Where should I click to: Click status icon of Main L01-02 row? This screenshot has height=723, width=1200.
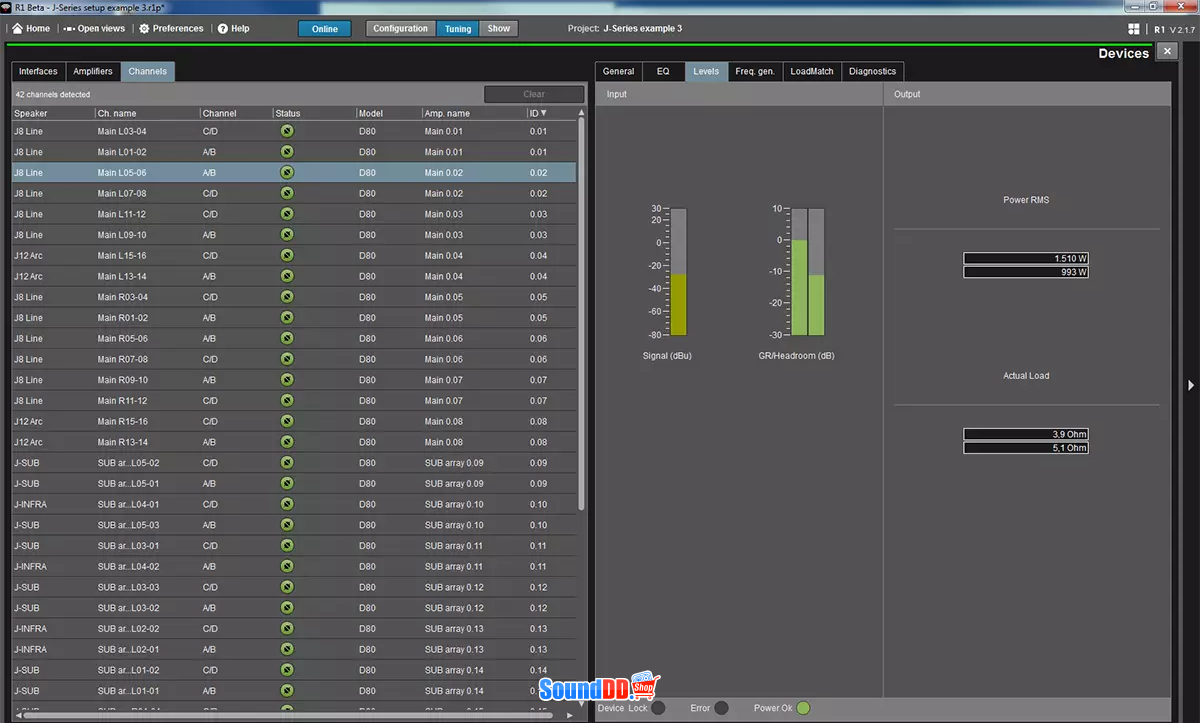click(287, 152)
